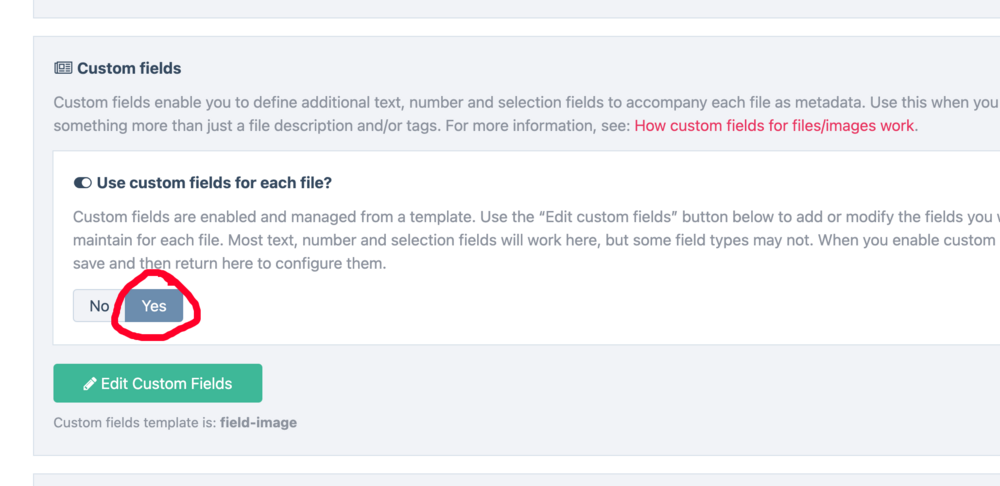
Task: Click the "Custom fields template is:" text
Action: click(x=135, y=422)
